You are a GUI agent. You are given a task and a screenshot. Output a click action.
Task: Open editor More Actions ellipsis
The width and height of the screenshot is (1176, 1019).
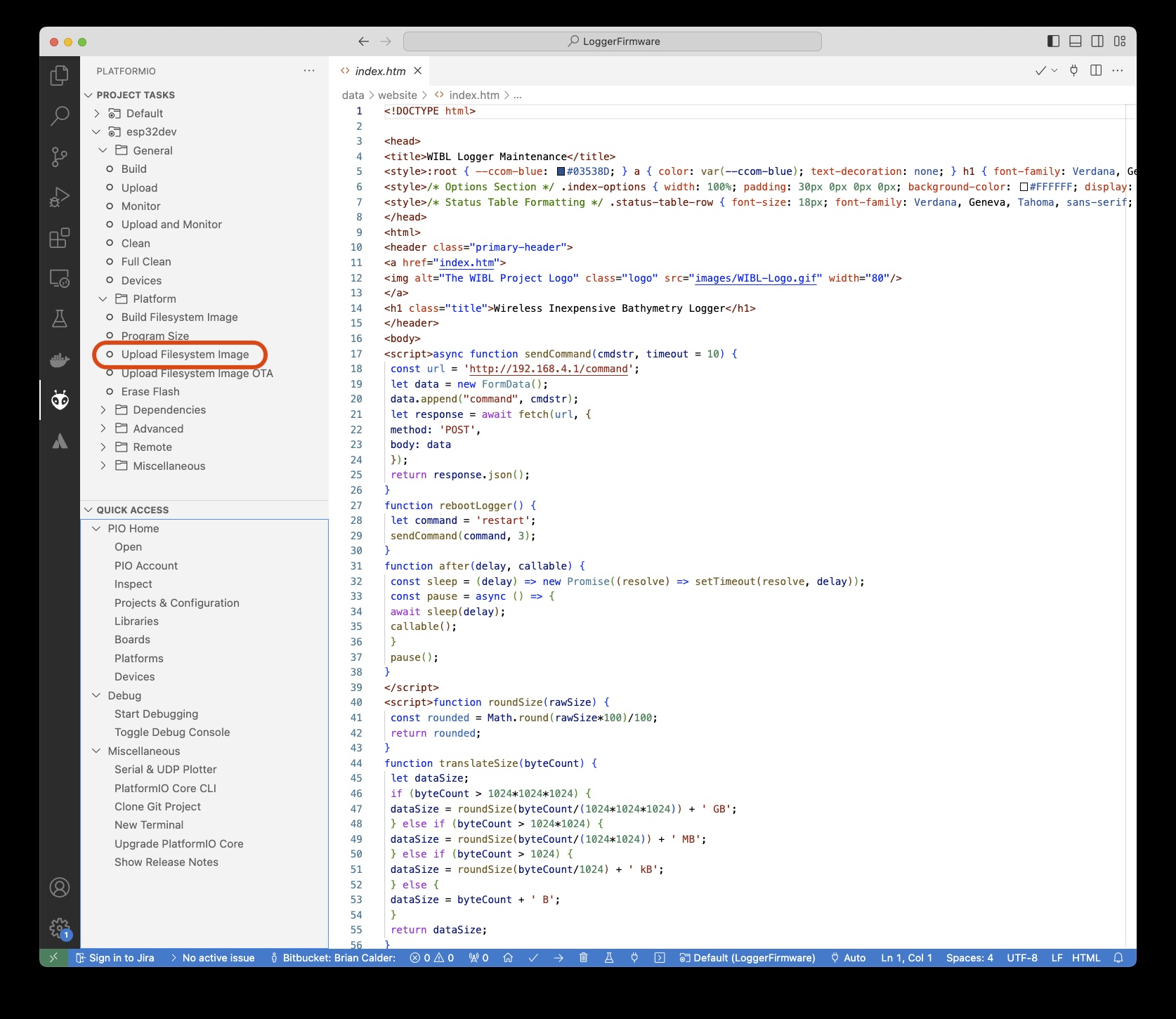tap(1118, 70)
